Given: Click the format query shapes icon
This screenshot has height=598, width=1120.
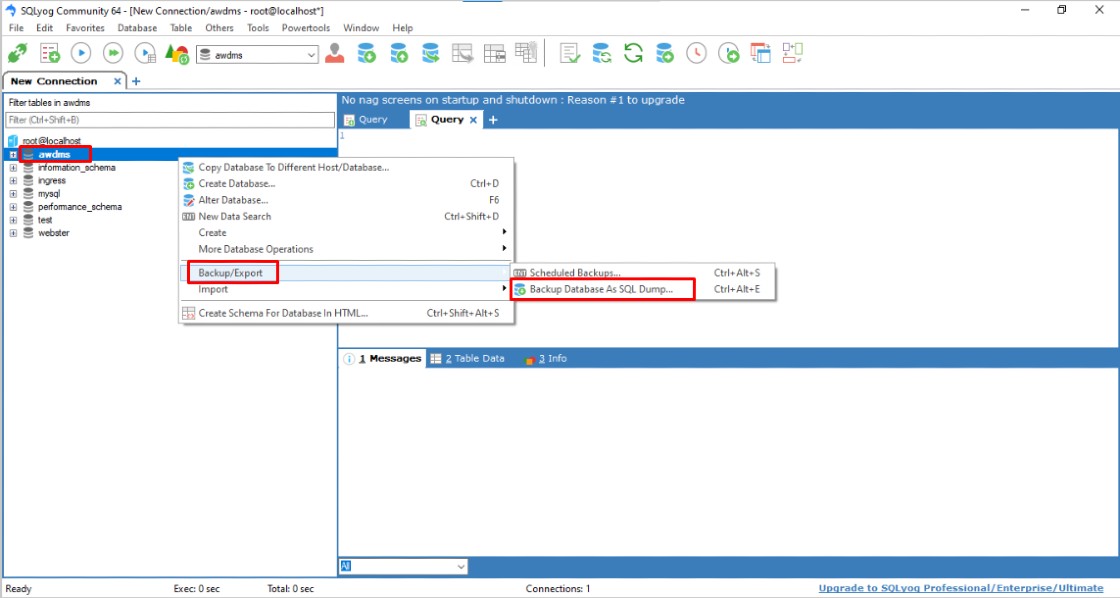Looking at the screenshot, I should 176,54.
